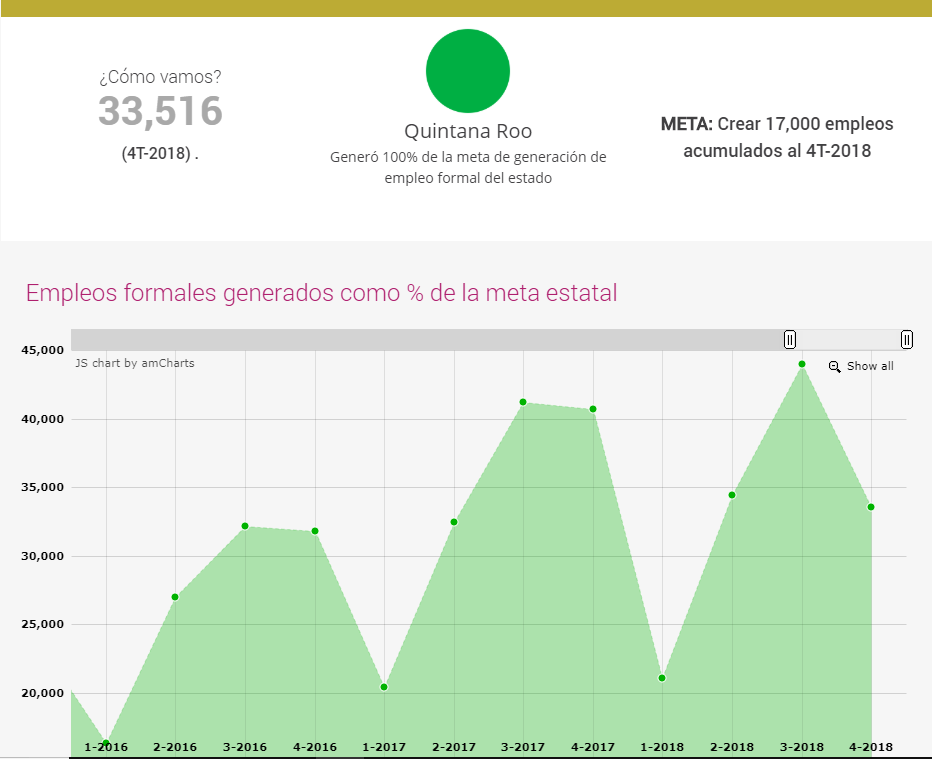The width and height of the screenshot is (932, 759).
Task: Click the Quintana Roo state name
Action: click(468, 131)
